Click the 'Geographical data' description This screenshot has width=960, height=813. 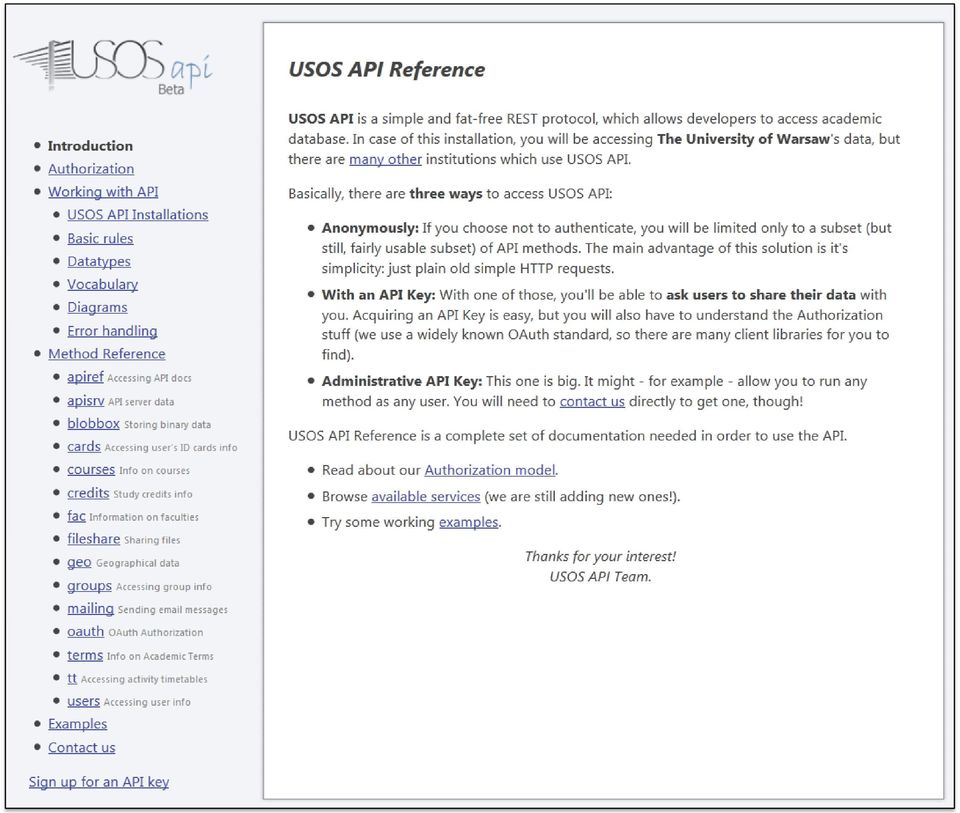click(x=137, y=563)
